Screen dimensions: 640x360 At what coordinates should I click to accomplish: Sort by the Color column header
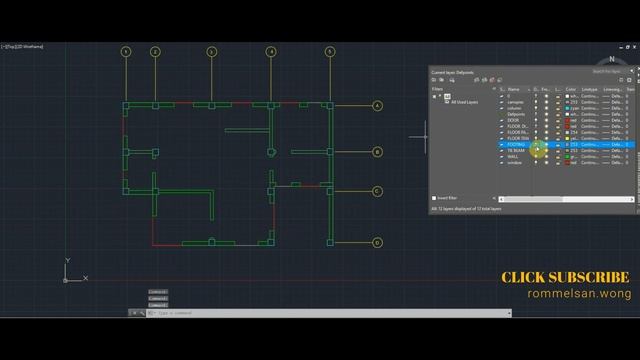point(571,89)
